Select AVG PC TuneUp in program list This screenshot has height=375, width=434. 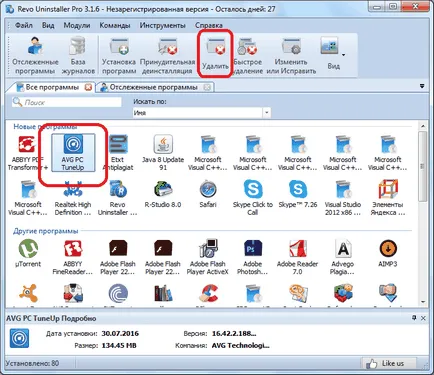tap(73, 153)
